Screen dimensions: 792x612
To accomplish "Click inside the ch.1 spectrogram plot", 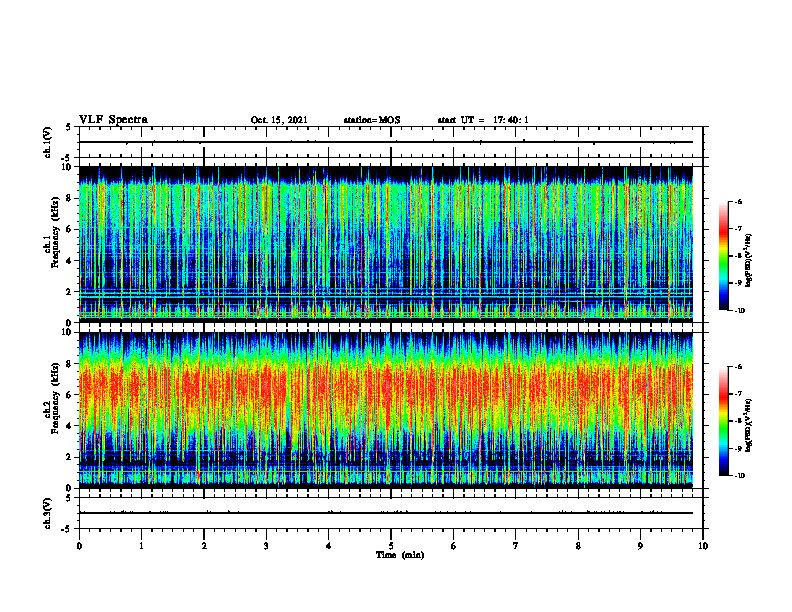I will pos(386,244).
